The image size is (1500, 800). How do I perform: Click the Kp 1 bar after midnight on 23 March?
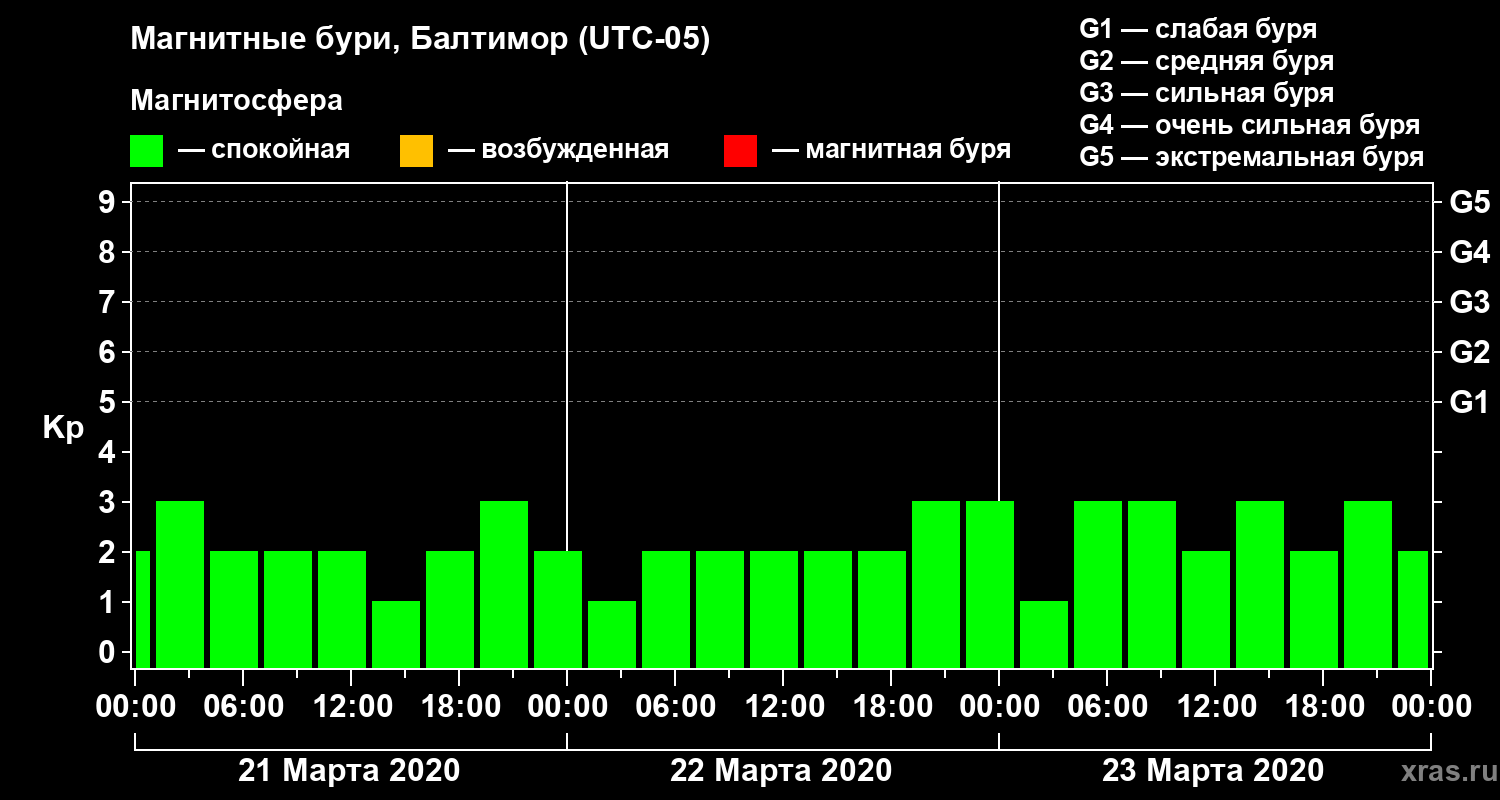point(1044,634)
